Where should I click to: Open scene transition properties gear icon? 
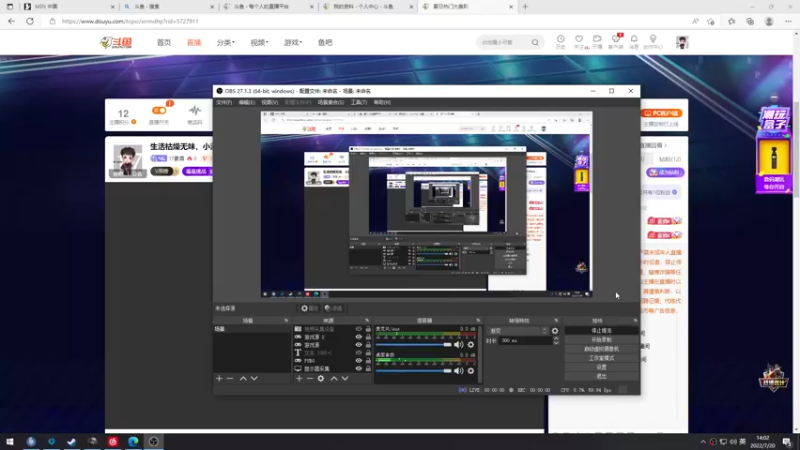click(555, 331)
